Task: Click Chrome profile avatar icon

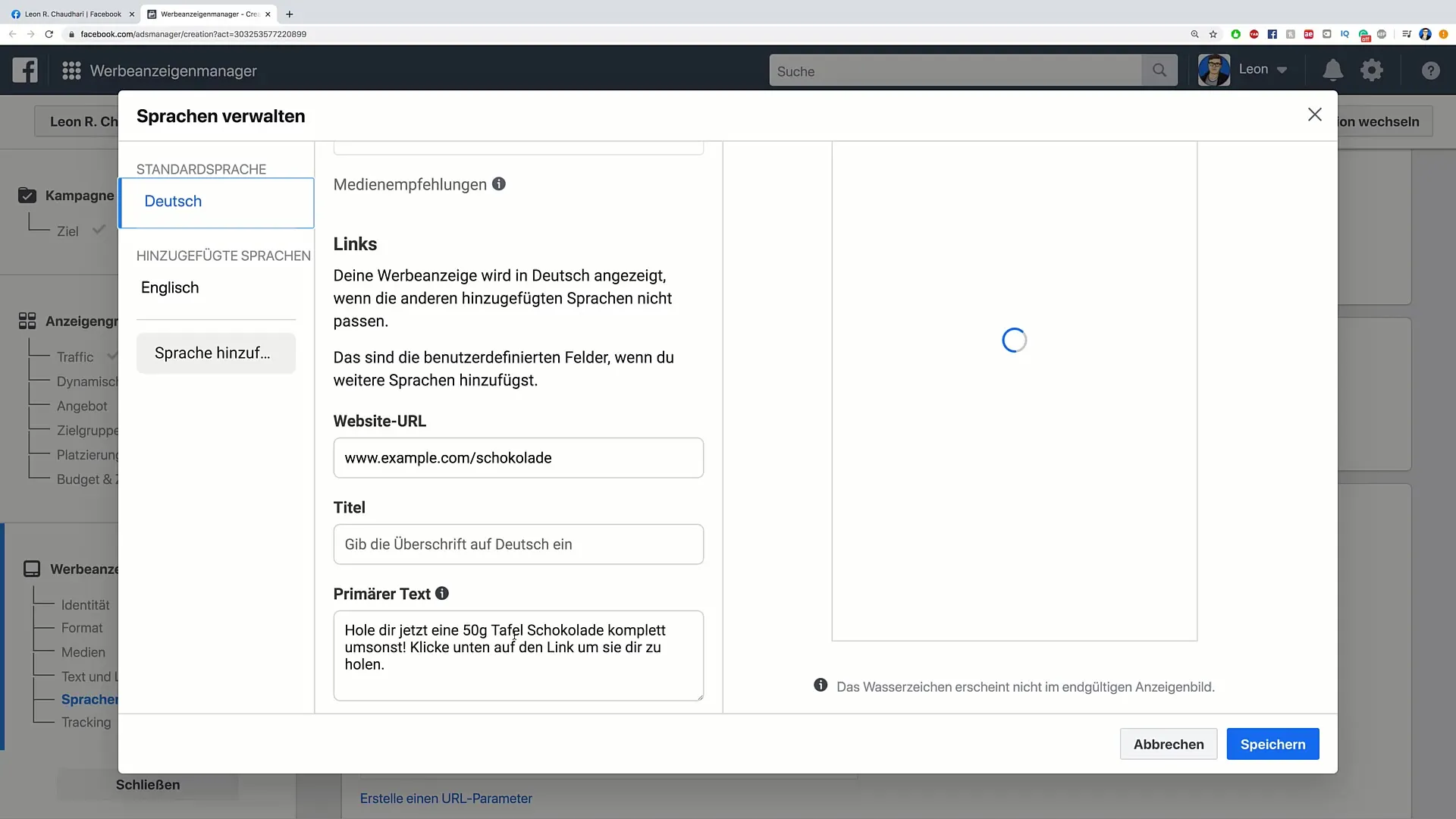Action: (1425, 34)
